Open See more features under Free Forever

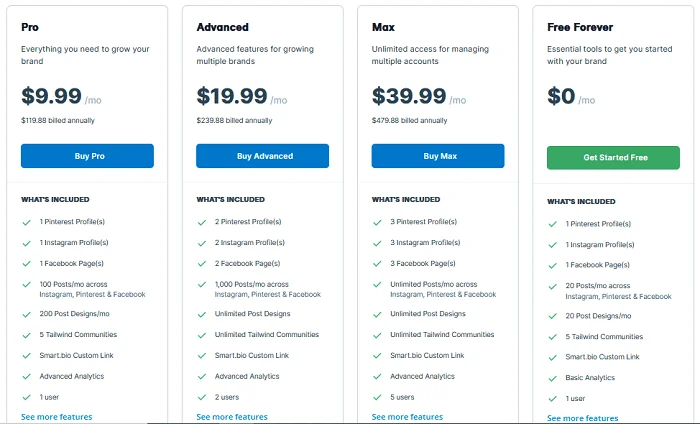click(583, 419)
